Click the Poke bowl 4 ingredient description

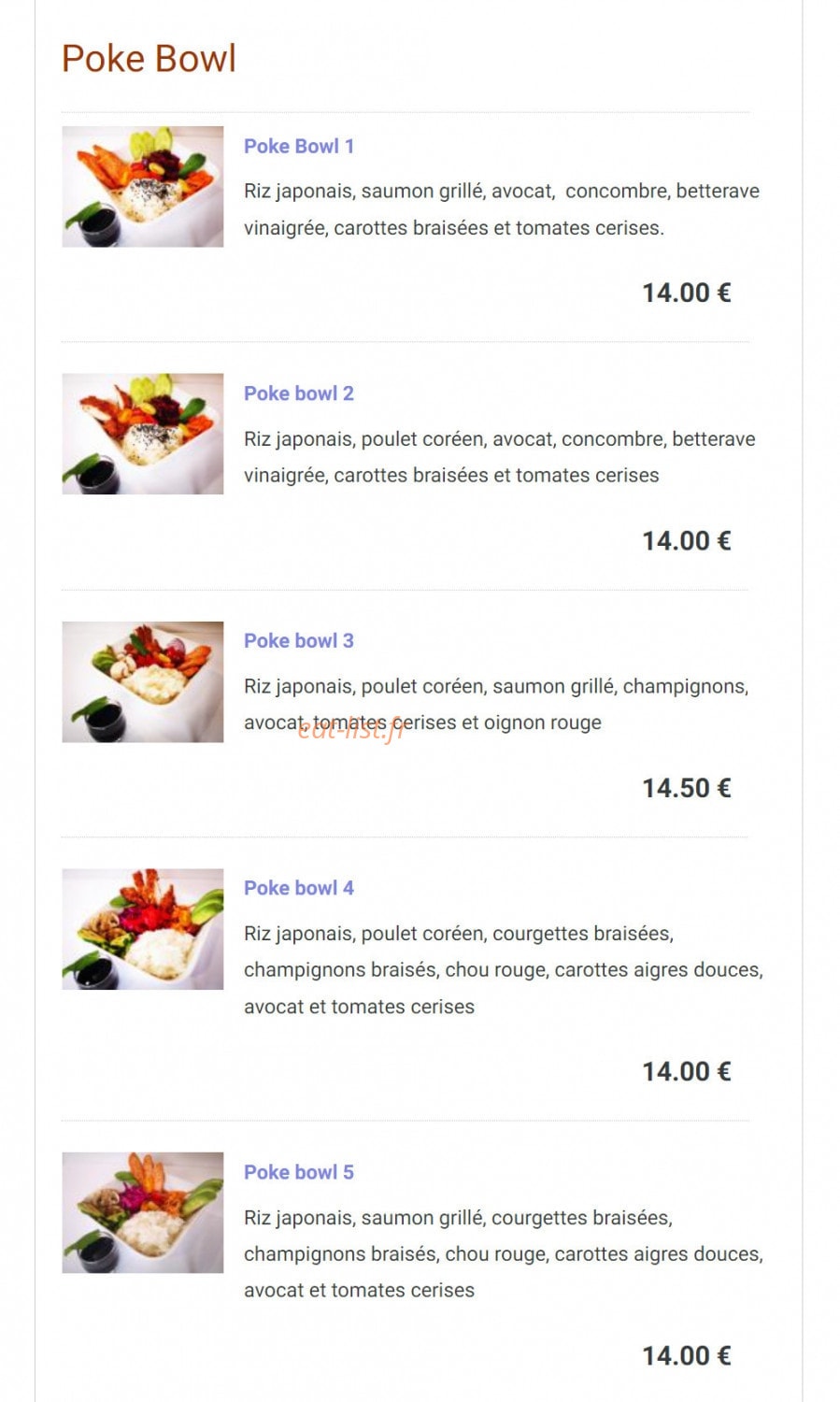pyautogui.click(x=504, y=970)
